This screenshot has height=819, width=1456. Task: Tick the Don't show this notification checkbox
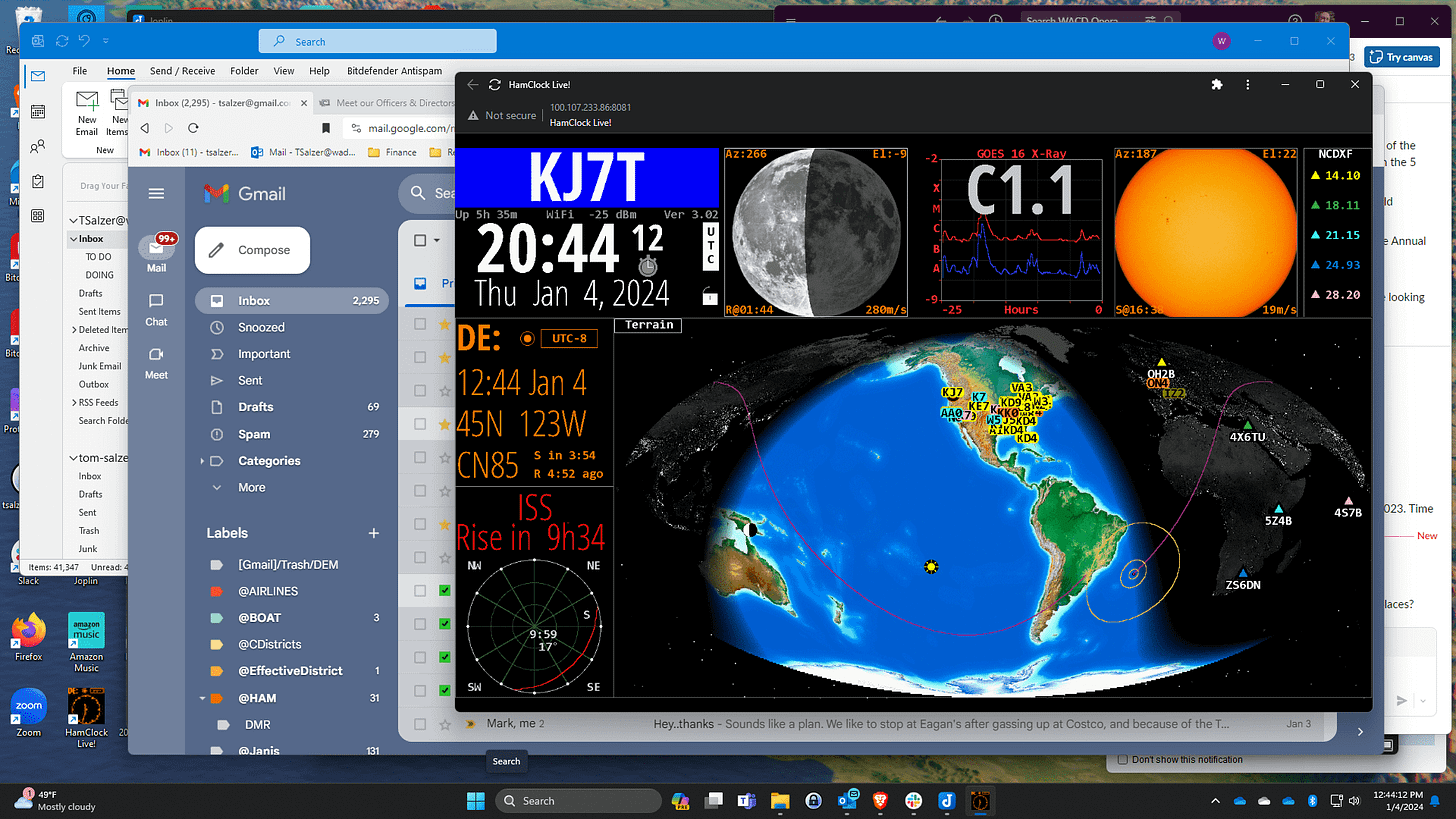[1123, 760]
